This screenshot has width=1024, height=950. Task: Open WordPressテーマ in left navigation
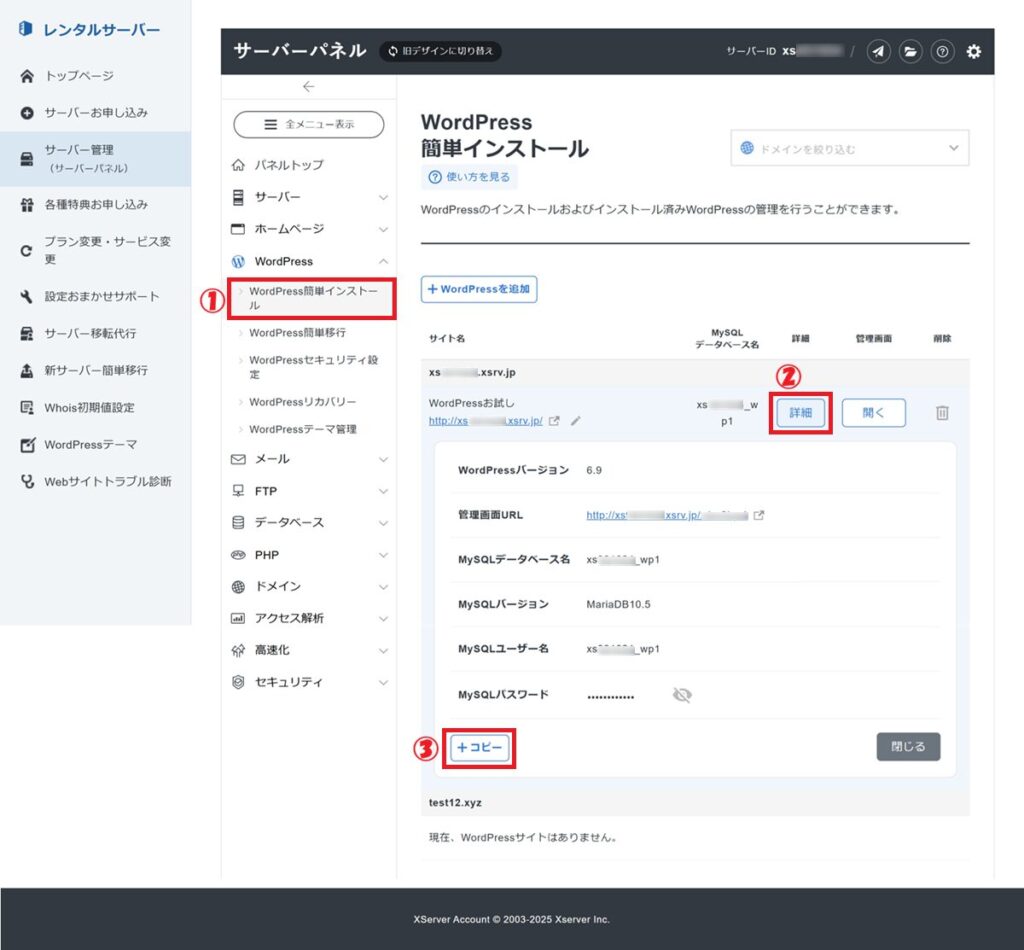tap(90, 444)
